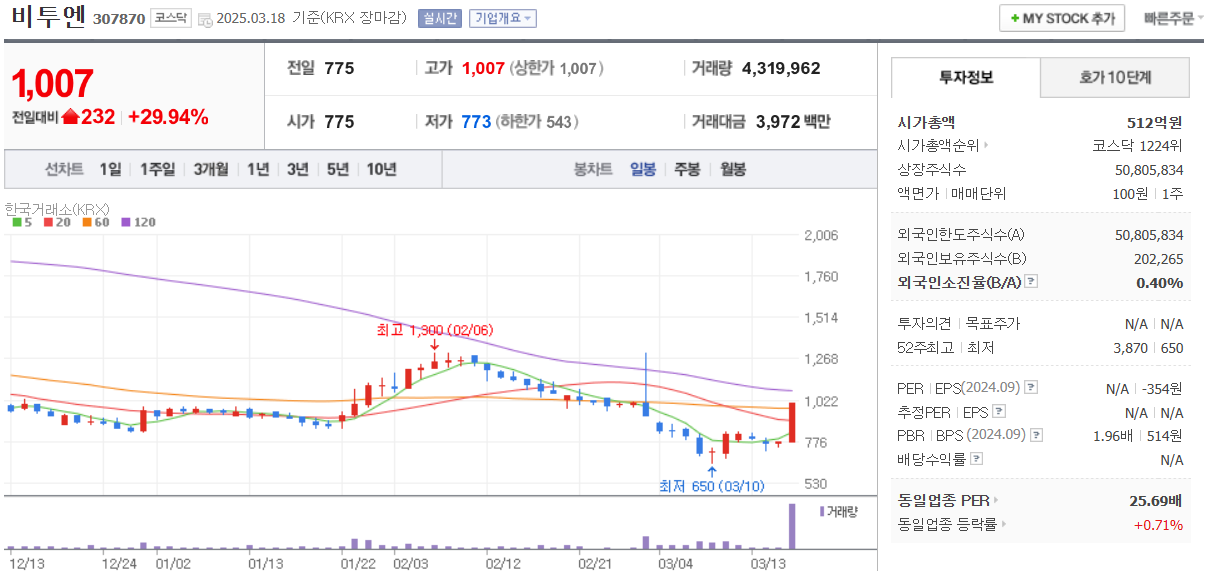Expand the 기업개요 dropdown
Viewport: 1208px width, 571px height.
(503, 18)
